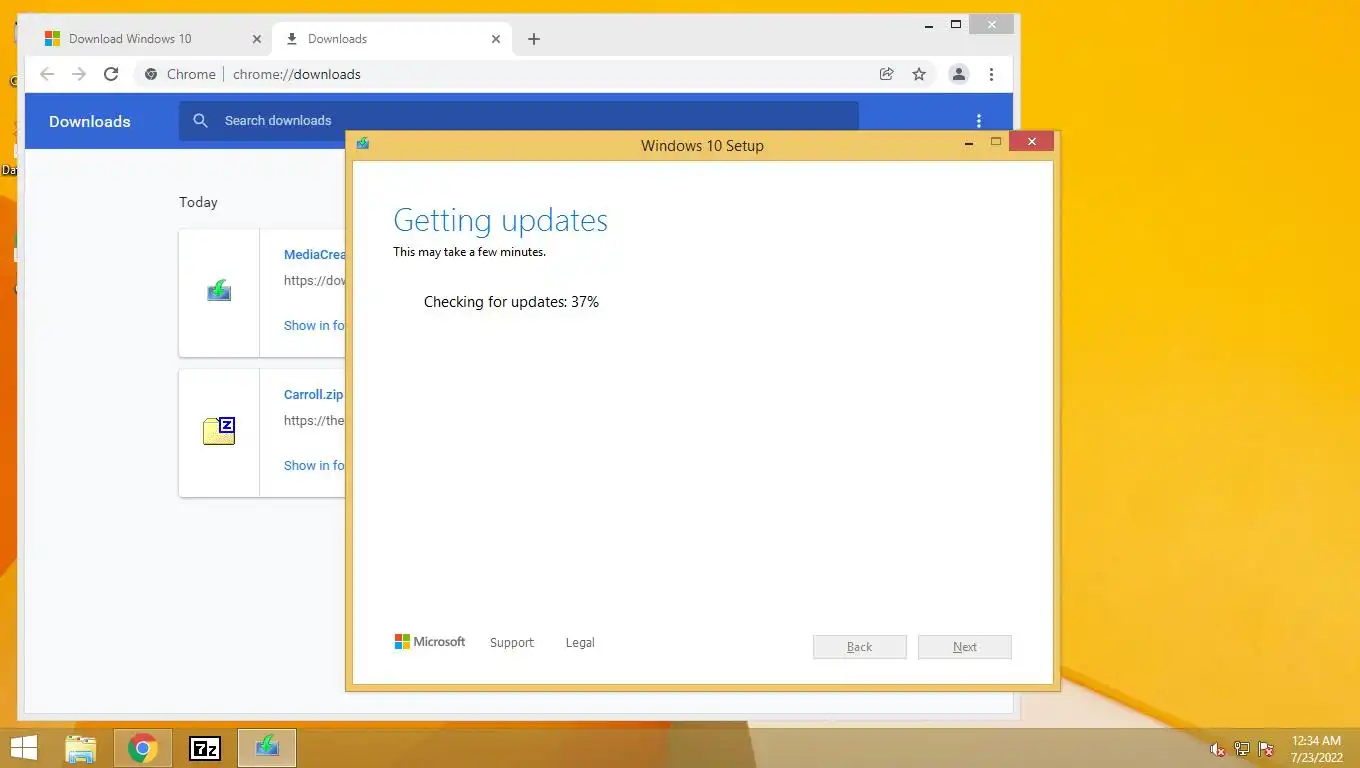The width and height of the screenshot is (1360, 768).
Task: Close the Chrome window
Action: click(x=991, y=24)
